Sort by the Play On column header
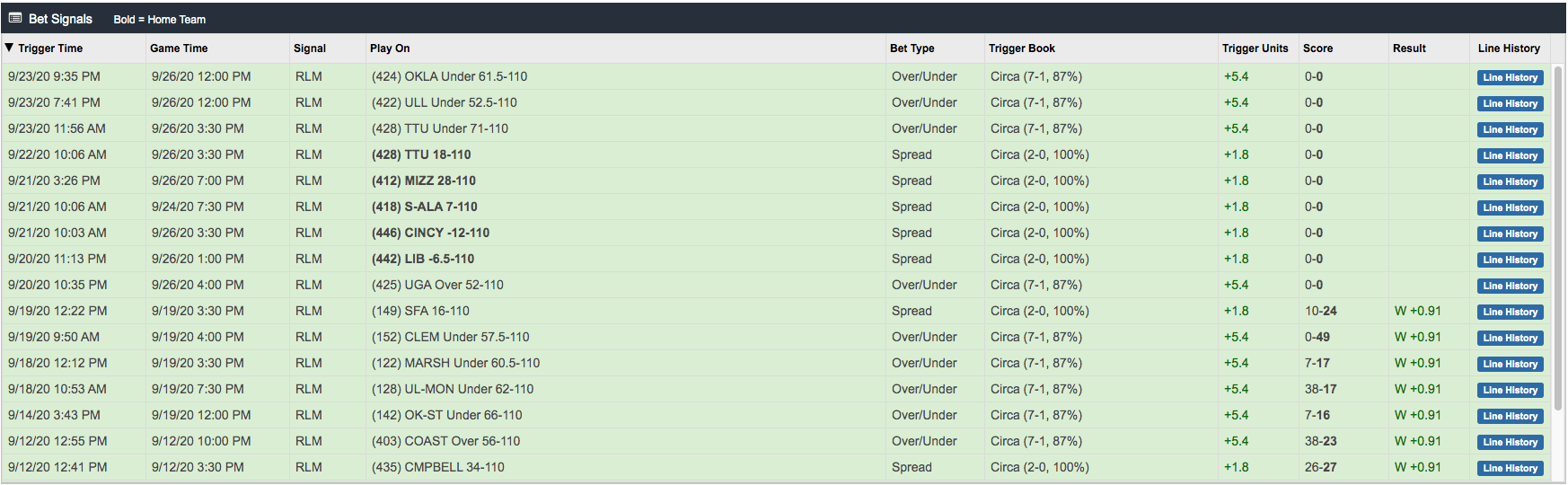1568x485 pixels. [x=390, y=48]
